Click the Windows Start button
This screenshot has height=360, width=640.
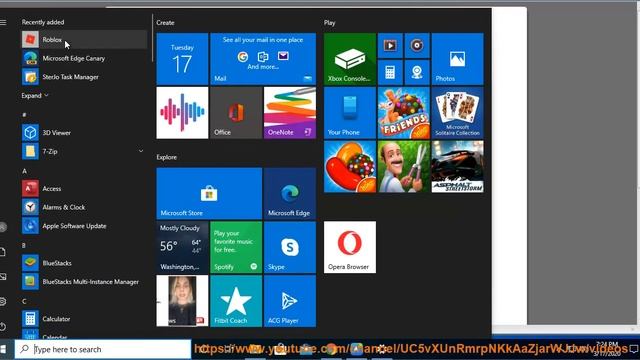point(3,349)
